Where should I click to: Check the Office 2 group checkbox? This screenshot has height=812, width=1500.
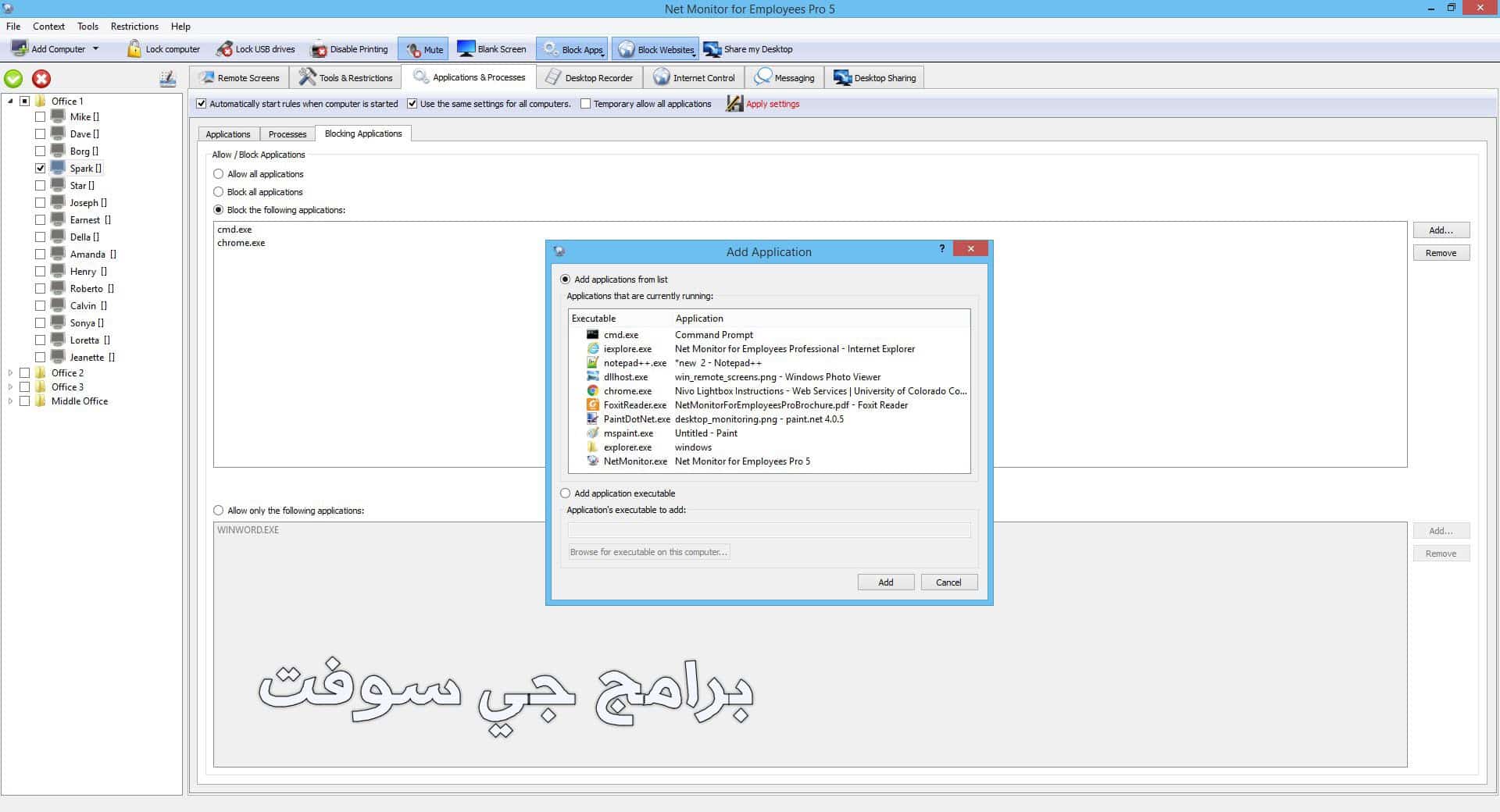24,372
